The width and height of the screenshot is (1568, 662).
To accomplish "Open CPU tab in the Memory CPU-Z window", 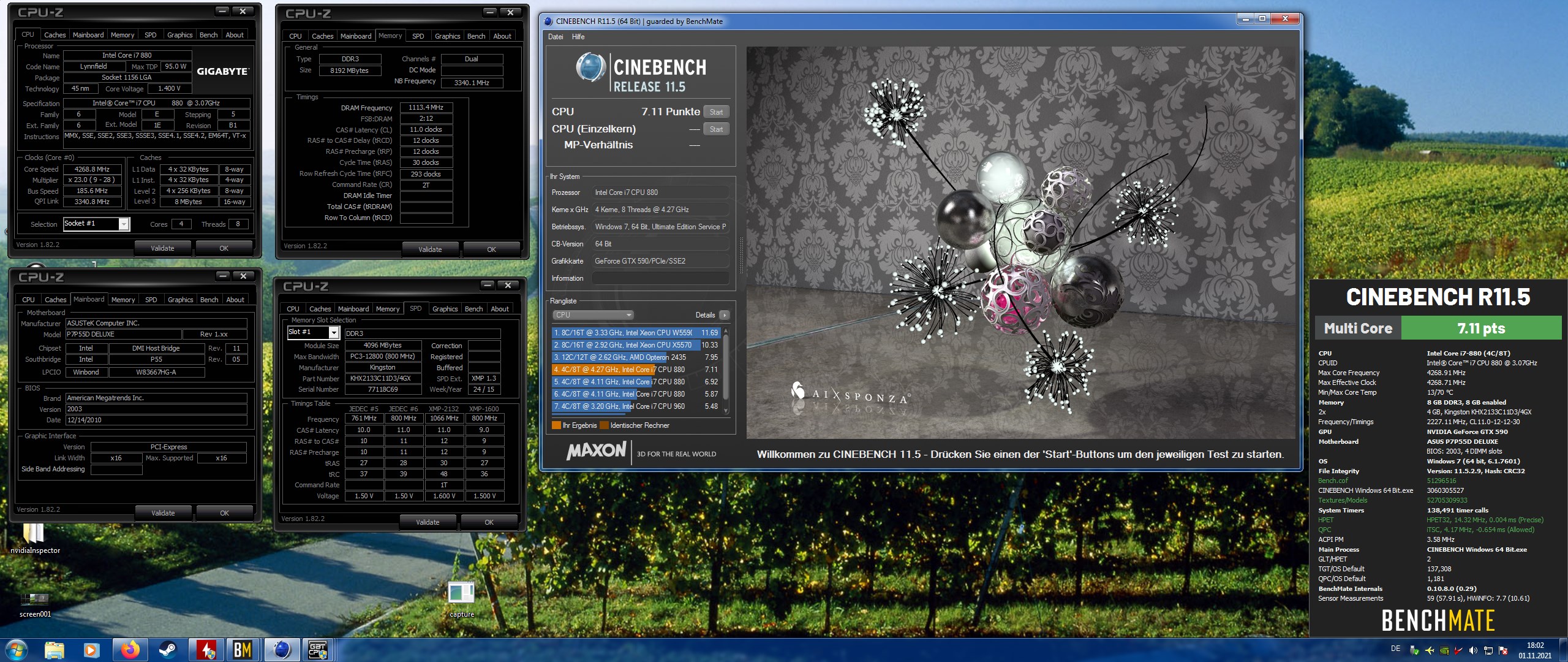I will 295,36.
